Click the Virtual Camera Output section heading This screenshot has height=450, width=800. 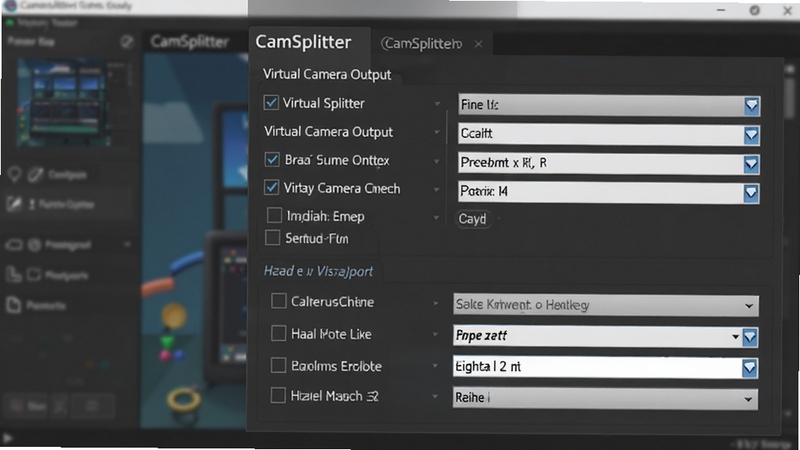coord(327,74)
